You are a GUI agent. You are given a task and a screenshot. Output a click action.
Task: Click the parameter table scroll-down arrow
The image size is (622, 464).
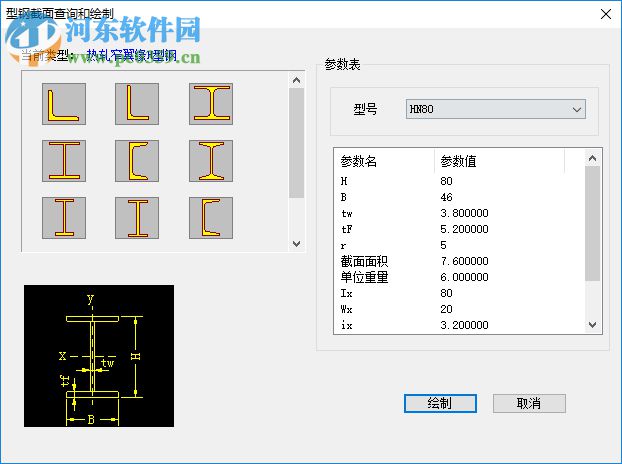coord(593,325)
